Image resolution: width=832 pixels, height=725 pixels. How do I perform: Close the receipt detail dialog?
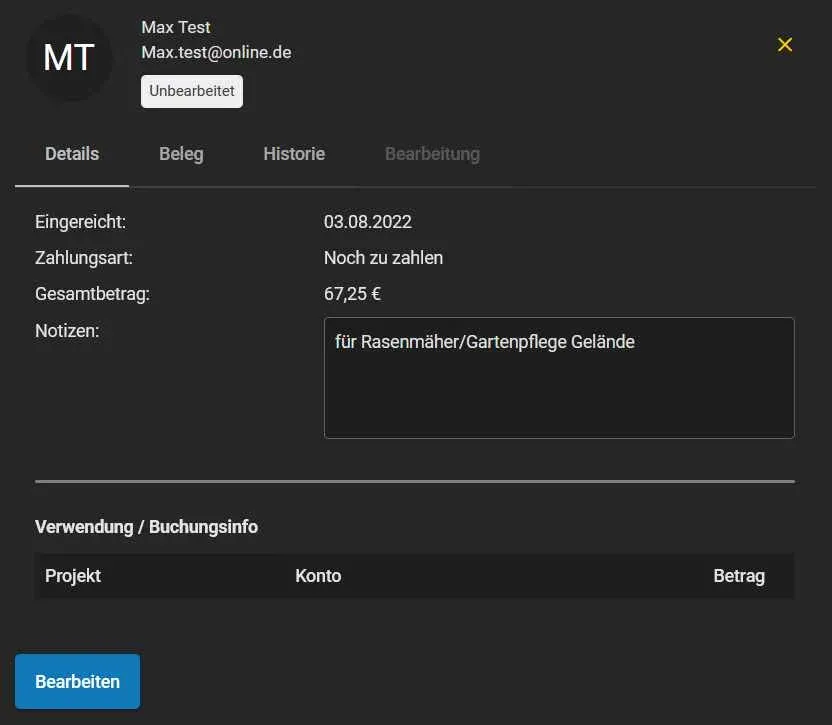tap(785, 45)
